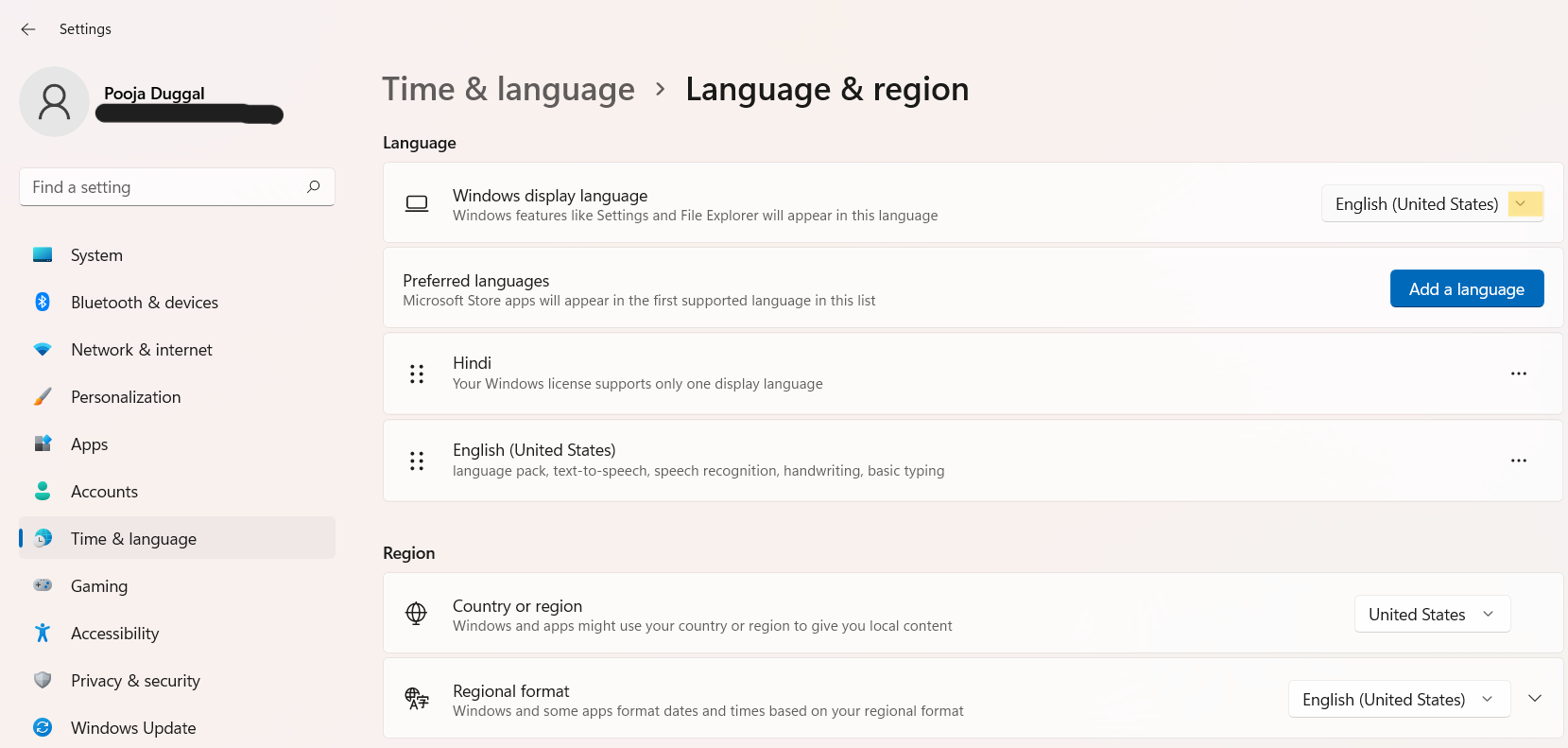Open three-dot menu for English (United States)
1568x748 pixels.
pyautogui.click(x=1518, y=461)
